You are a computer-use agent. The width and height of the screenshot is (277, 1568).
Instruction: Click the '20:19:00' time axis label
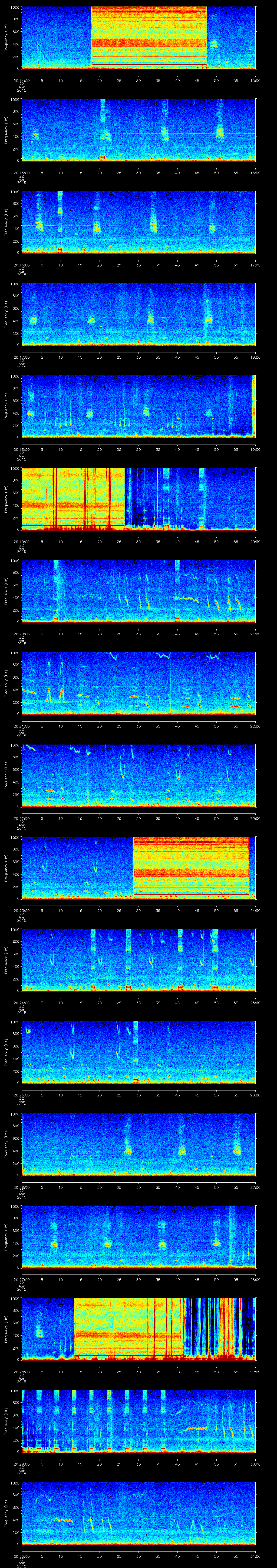[21, 542]
